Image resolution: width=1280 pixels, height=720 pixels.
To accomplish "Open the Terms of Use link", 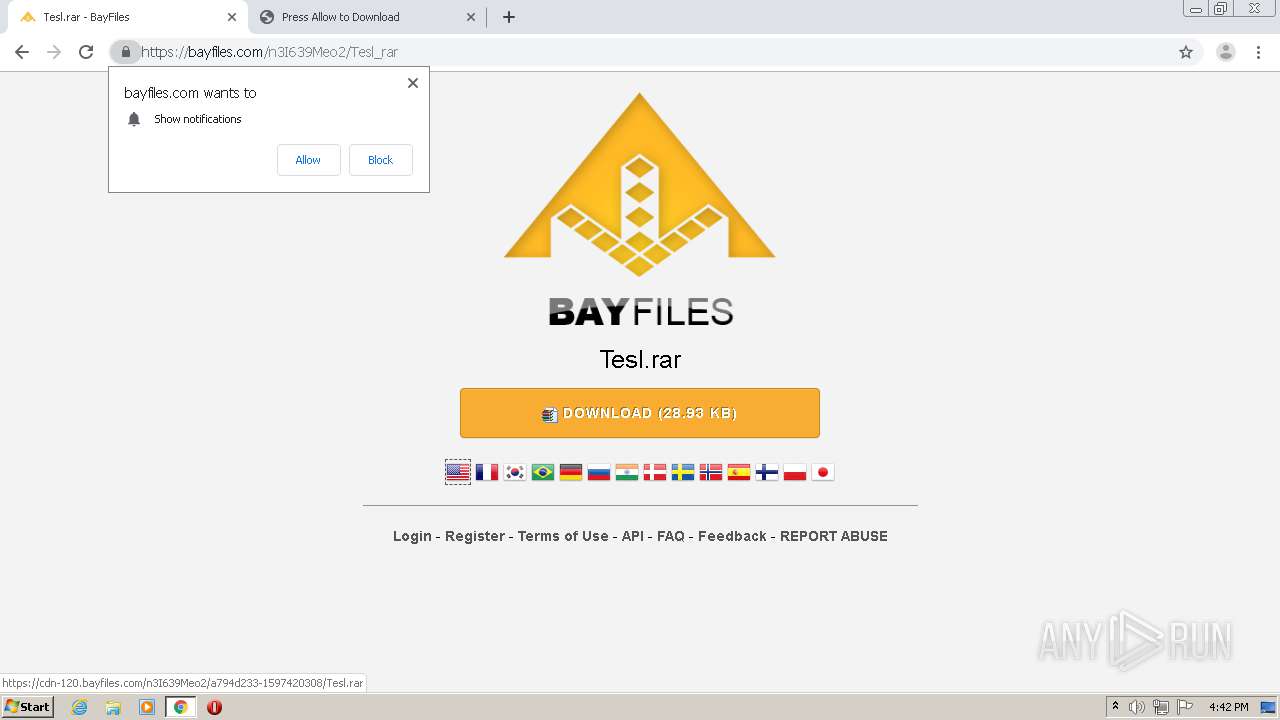I will click(x=563, y=536).
